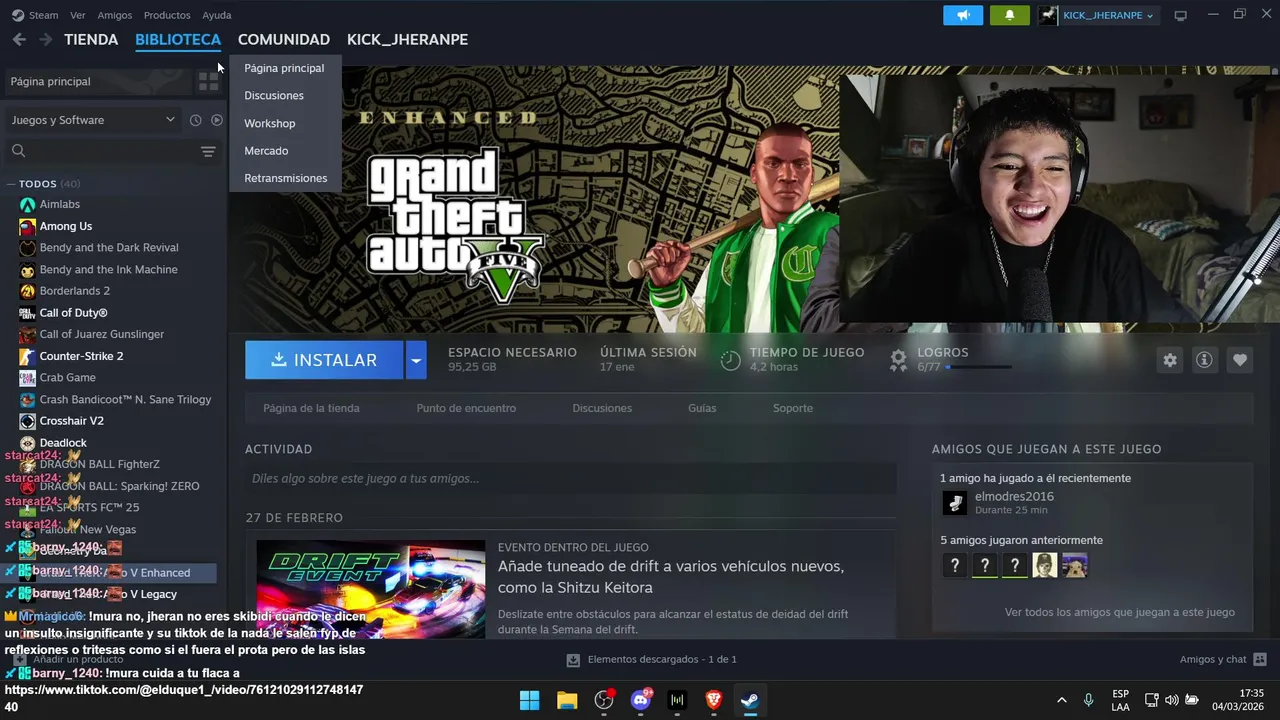
Task: Open the downloads icon in bottom bar
Action: [x=573, y=660]
